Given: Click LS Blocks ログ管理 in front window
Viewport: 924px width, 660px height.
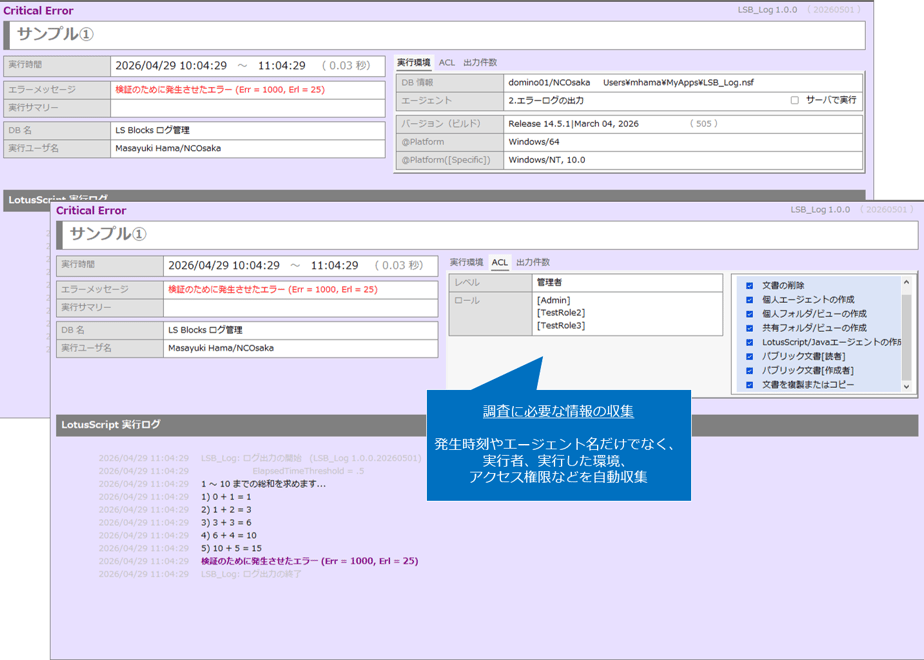Looking at the screenshot, I should [x=205, y=330].
